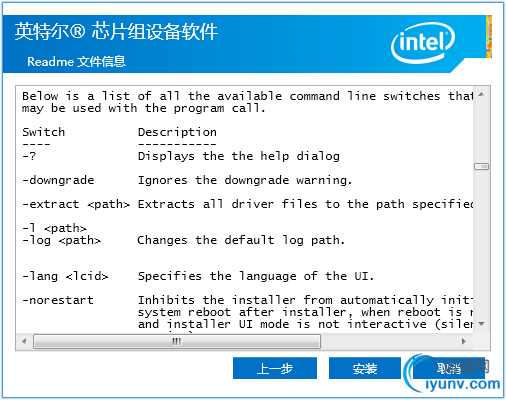Viewport: 506px width, 400px height.
Task: Click the -lang <lcid> line in readme
Action: coord(198,276)
